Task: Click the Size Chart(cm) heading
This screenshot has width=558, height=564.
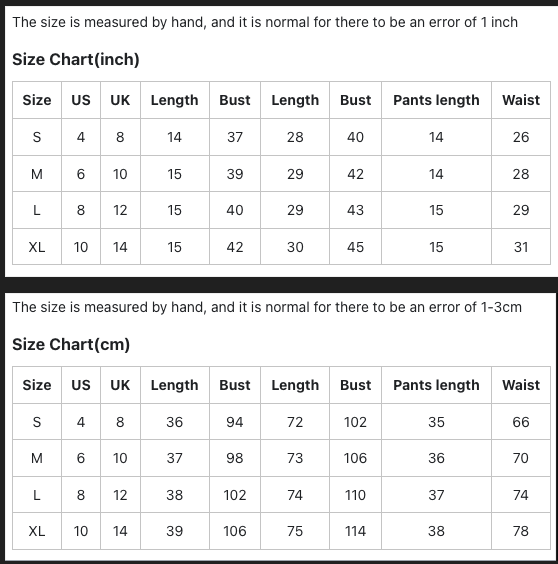Action: (x=71, y=344)
